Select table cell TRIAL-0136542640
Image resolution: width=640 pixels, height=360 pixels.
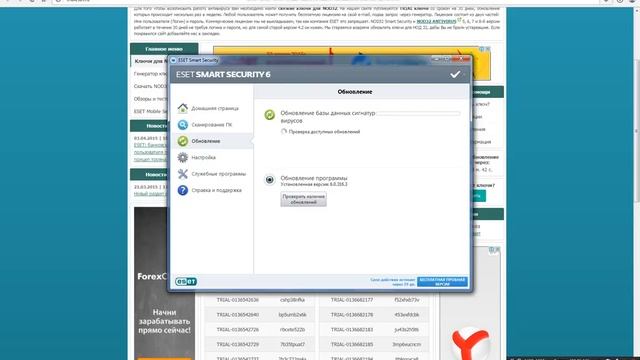[x=238, y=315]
